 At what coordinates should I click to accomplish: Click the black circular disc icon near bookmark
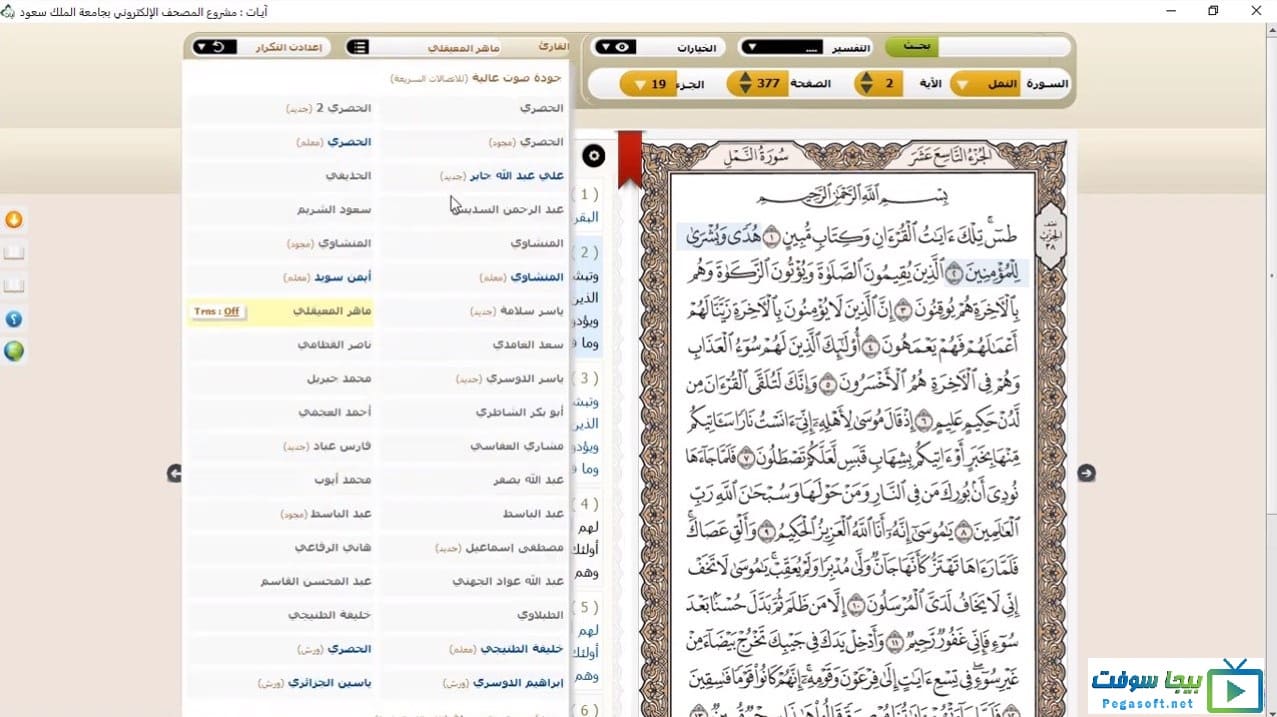pos(594,155)
